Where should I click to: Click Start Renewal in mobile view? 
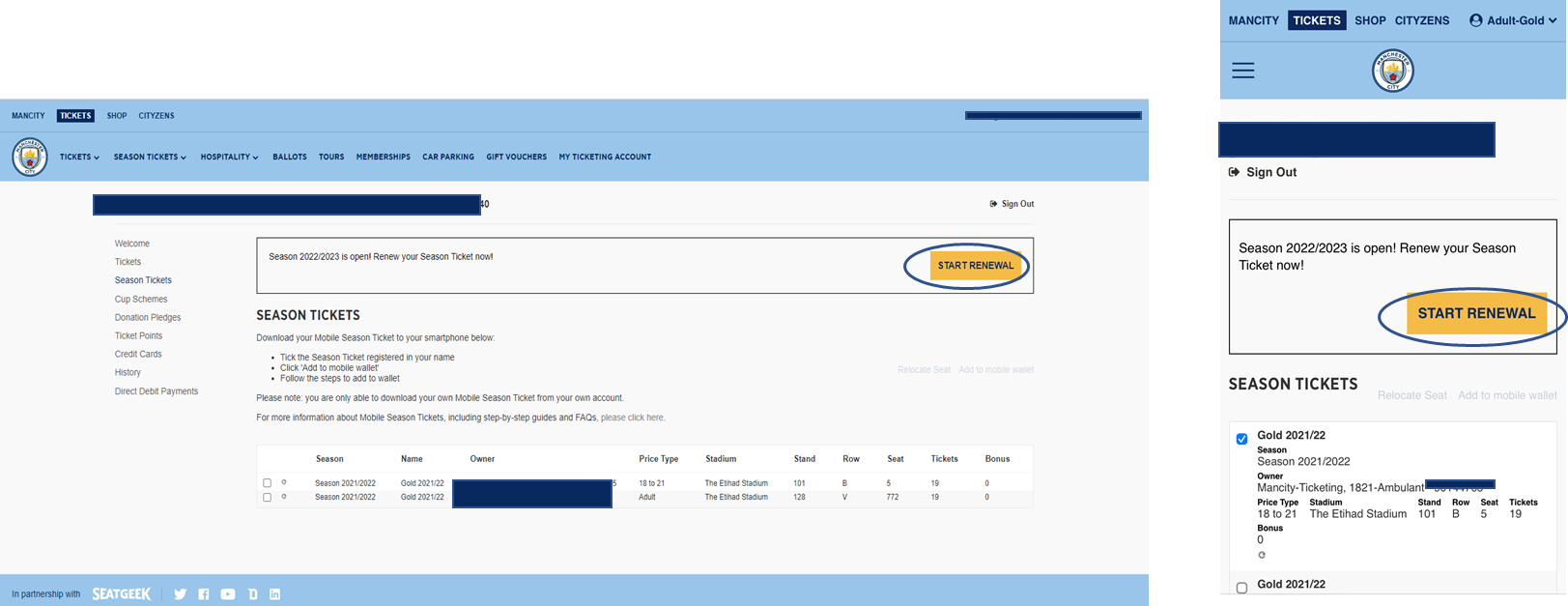[x=1476, y=313]
